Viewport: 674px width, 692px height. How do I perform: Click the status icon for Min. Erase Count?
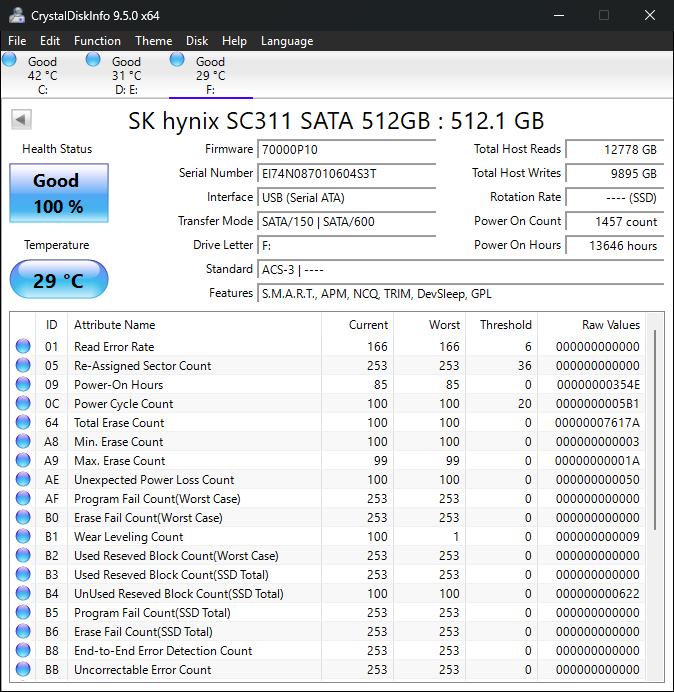(23, 441)
